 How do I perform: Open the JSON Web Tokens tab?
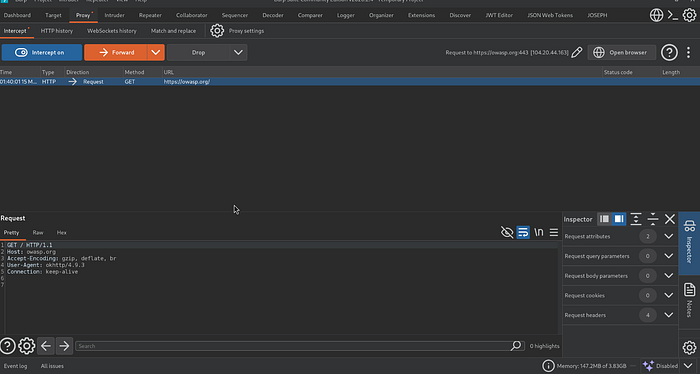[x=550, y=15]
